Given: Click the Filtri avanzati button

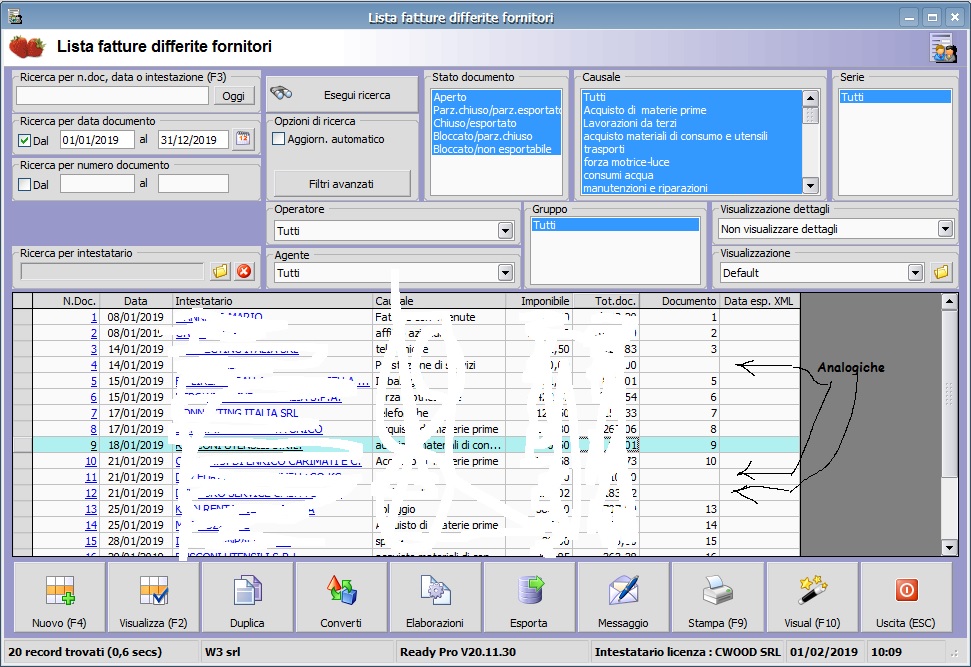Looking at the screenshot, I should coord(342,183).
